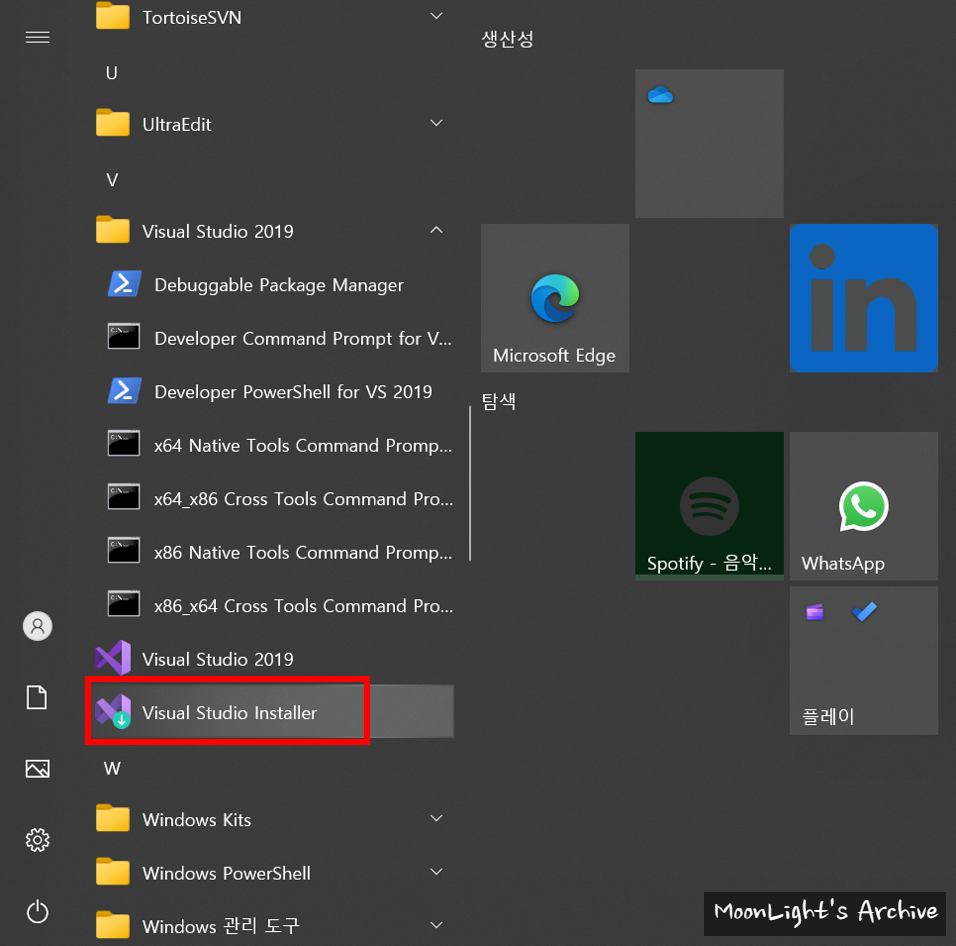
Task: Click the 탐색 tile group heading
Action: pyautogui.click(x=499, y=401)
